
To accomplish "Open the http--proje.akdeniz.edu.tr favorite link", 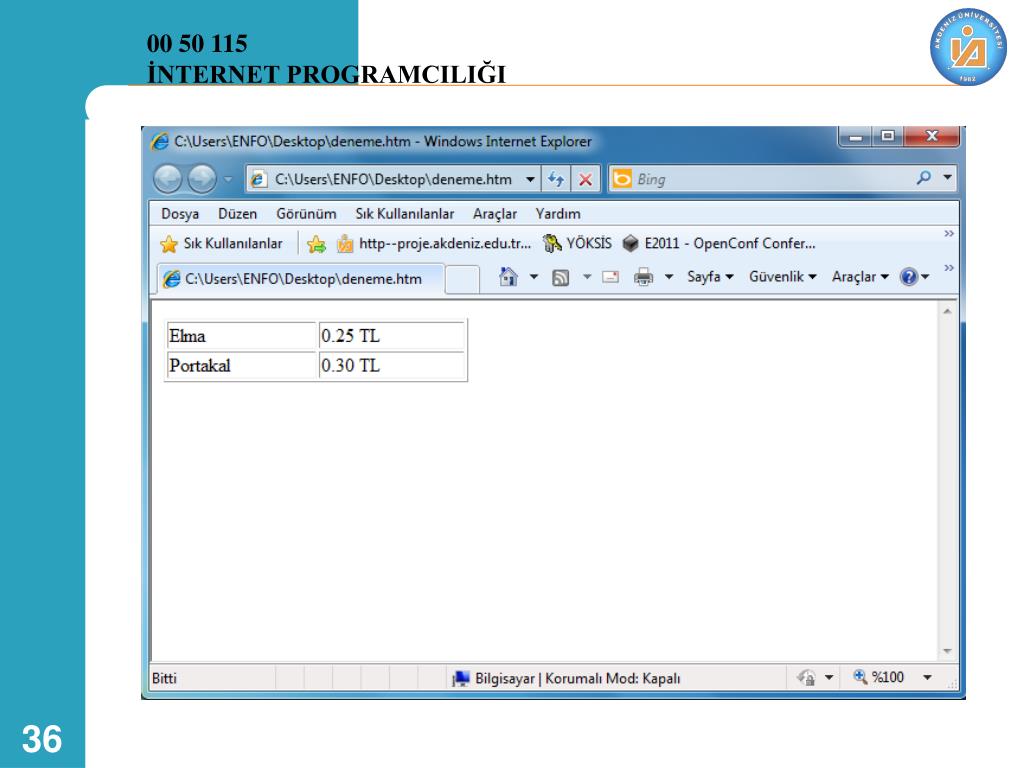I will click(x=434, y=244).
